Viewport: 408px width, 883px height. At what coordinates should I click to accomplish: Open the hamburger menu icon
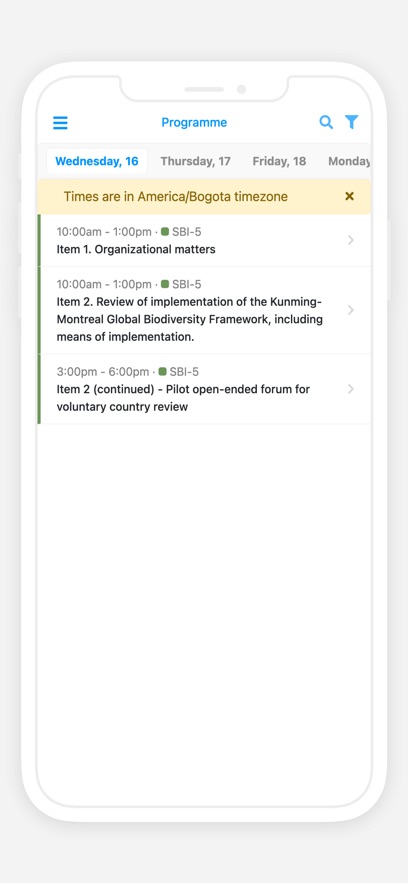[x=60, y=123]
